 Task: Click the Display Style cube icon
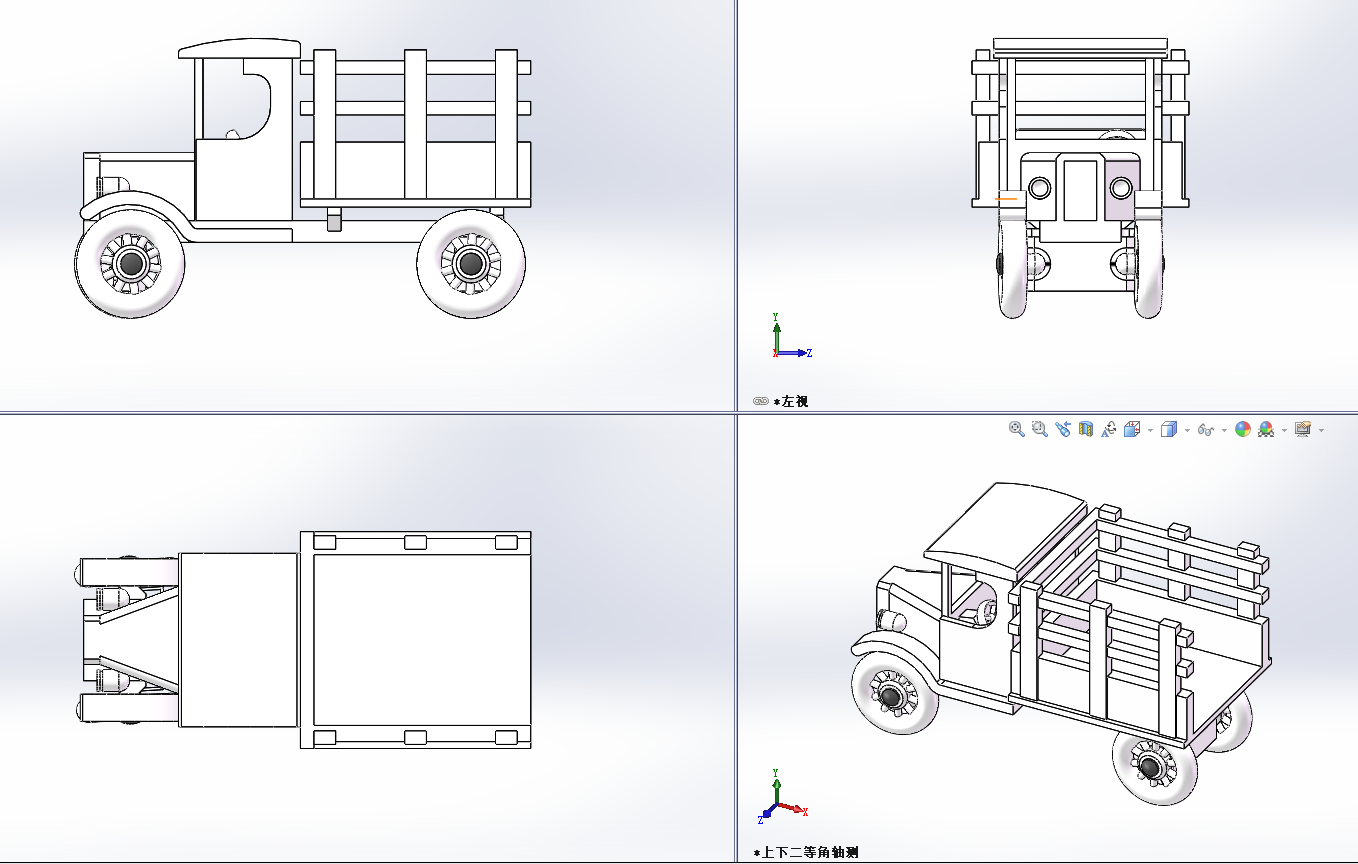(x=1168, y=429)
